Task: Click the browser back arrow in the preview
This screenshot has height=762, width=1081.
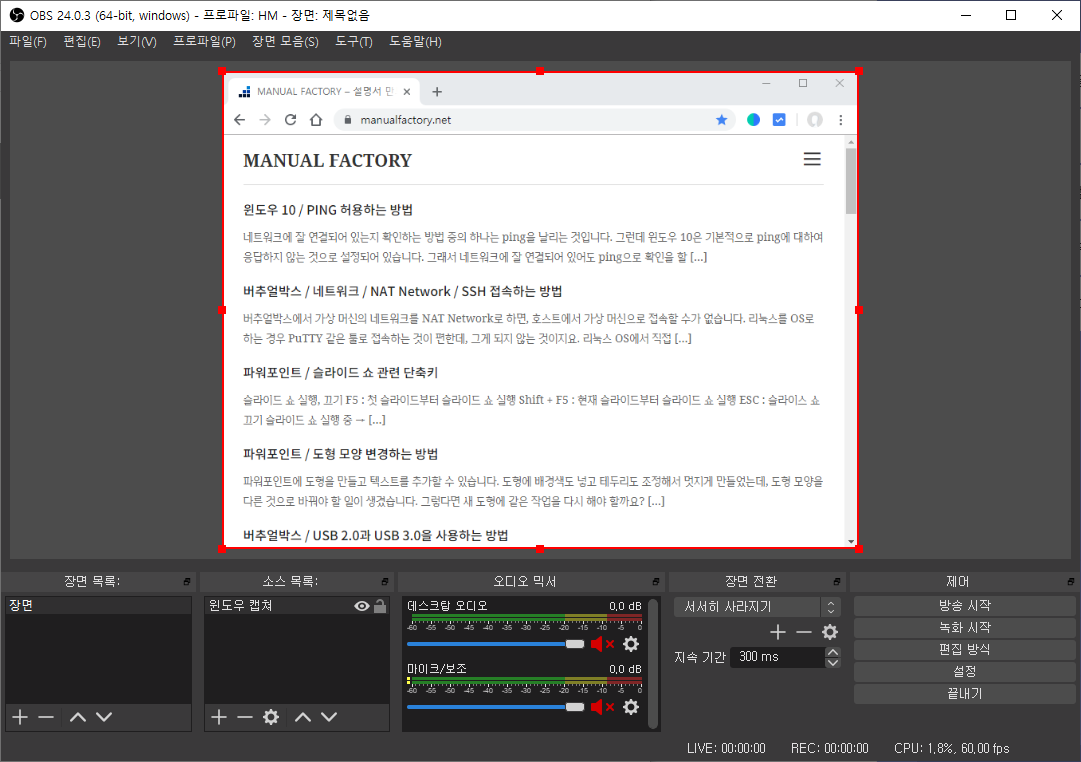Action: [239, 120]
